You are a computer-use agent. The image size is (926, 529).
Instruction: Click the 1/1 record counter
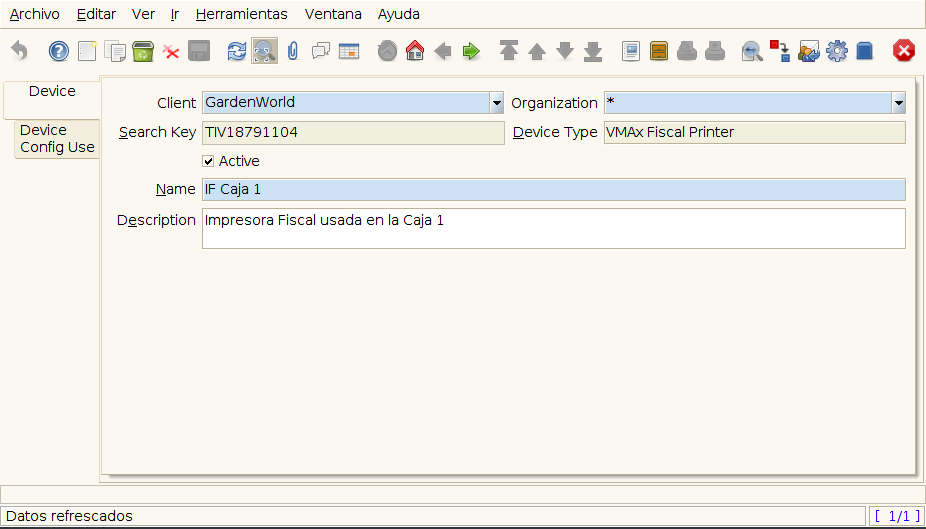coord(896,516)
